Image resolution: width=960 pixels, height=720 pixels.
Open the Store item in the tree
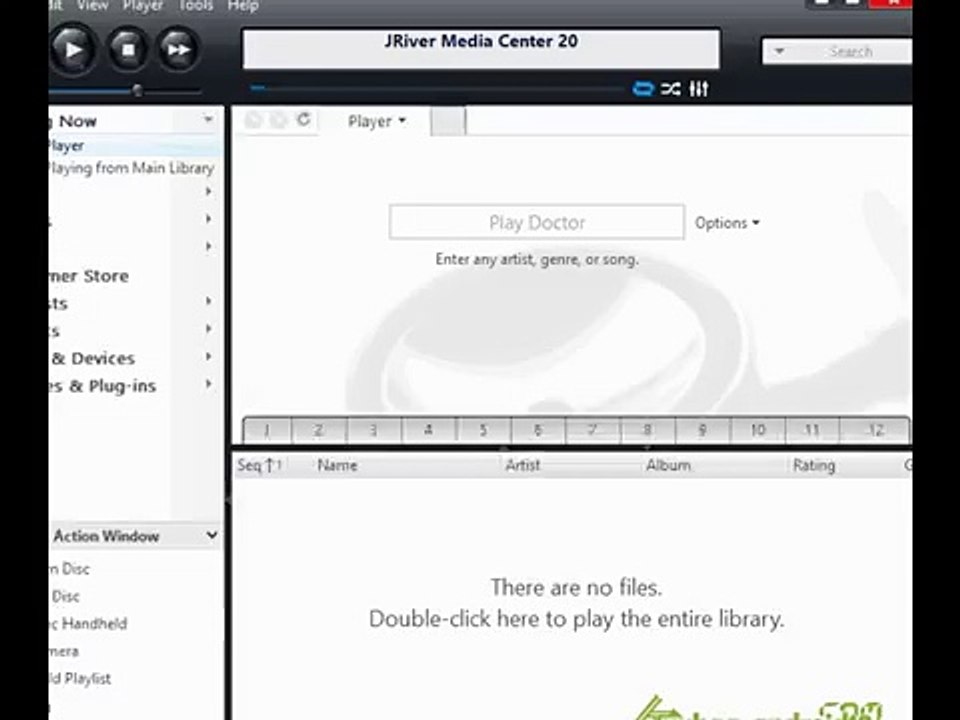click(89, 276)
